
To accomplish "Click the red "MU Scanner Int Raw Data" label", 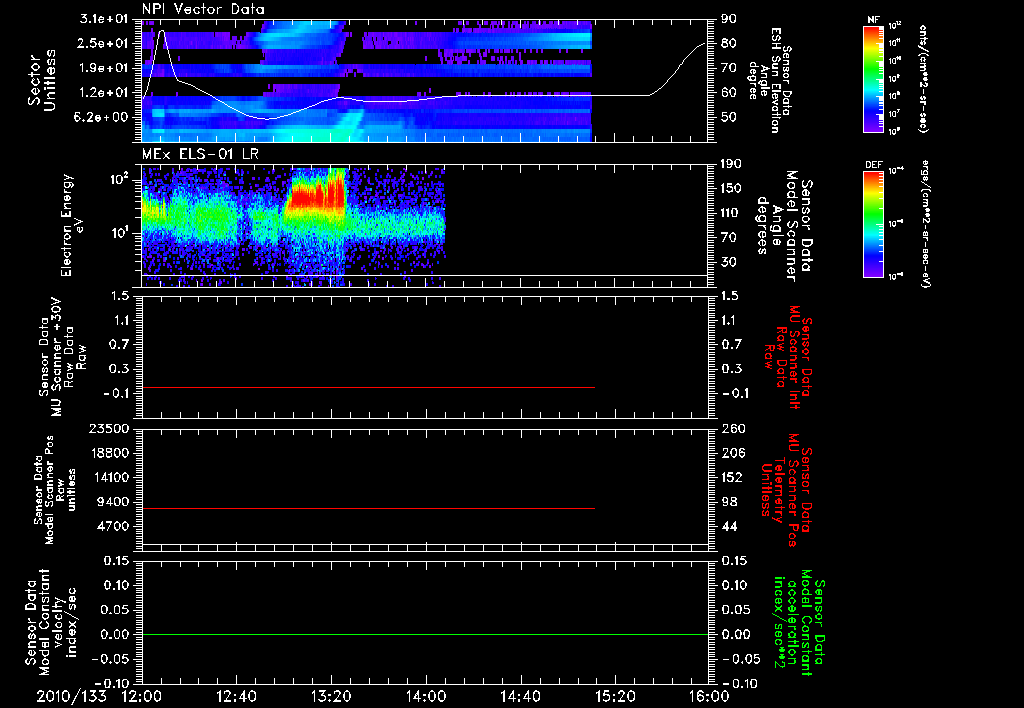I will coord(790,357).
